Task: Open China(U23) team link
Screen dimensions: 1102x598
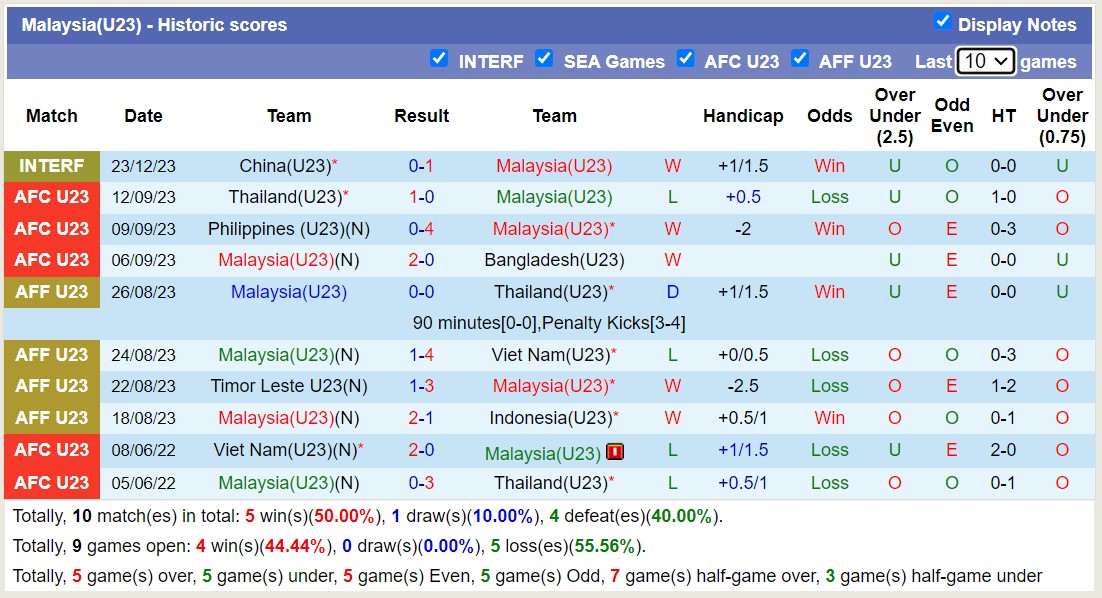Action: coord(284,166)
